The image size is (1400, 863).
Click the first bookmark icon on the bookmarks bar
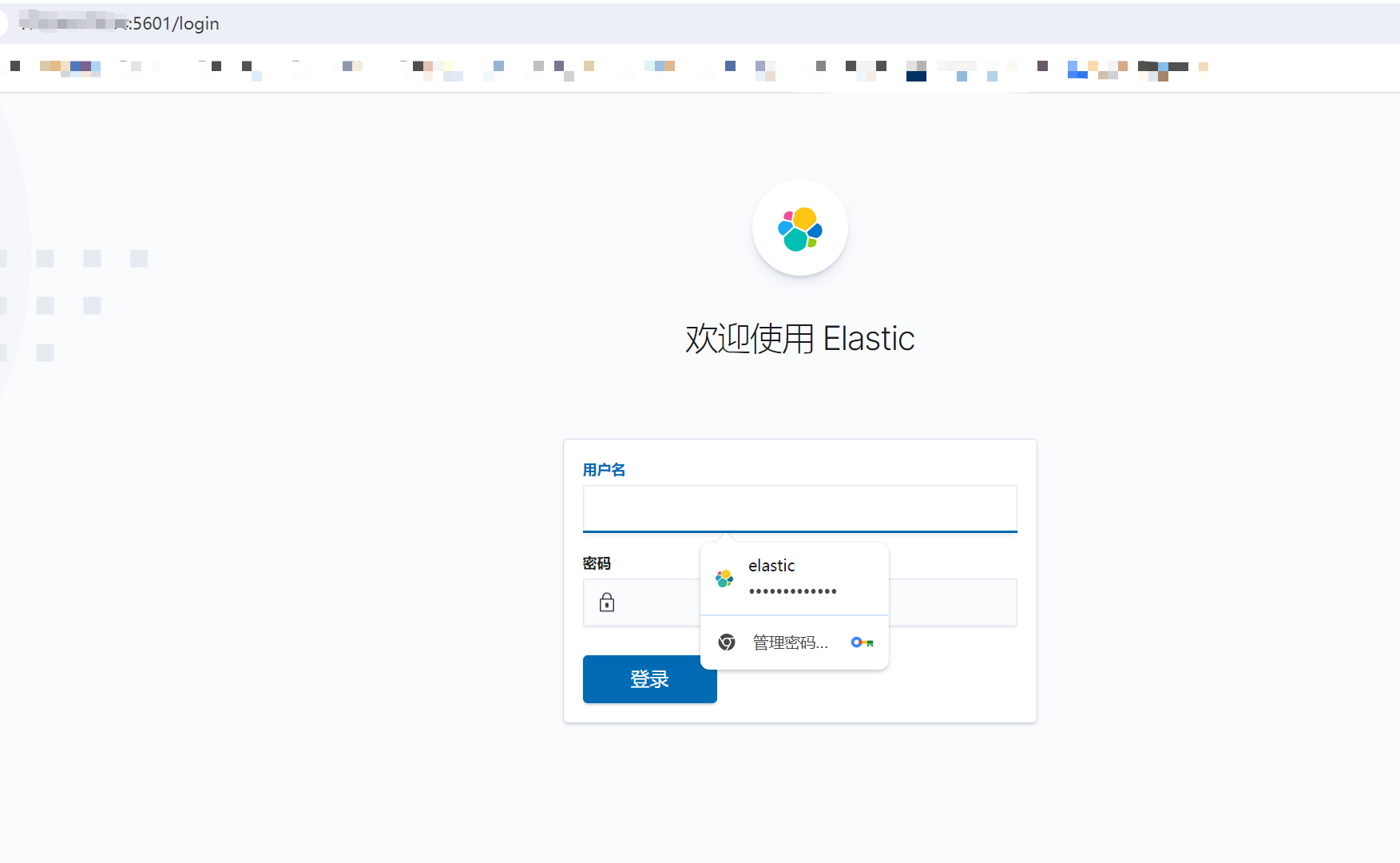(14, 66)
